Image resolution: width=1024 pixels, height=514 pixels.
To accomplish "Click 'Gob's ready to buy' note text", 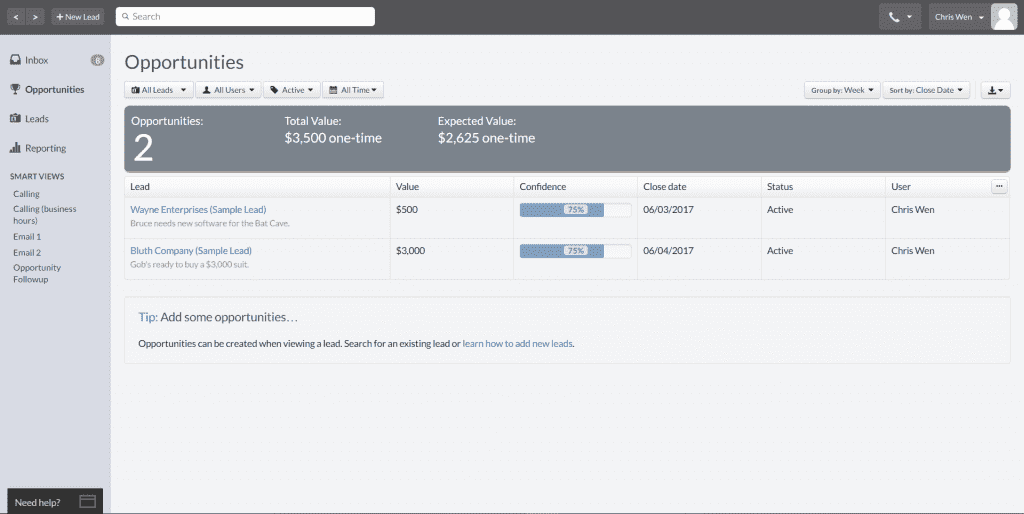I will tap(189, 265).
